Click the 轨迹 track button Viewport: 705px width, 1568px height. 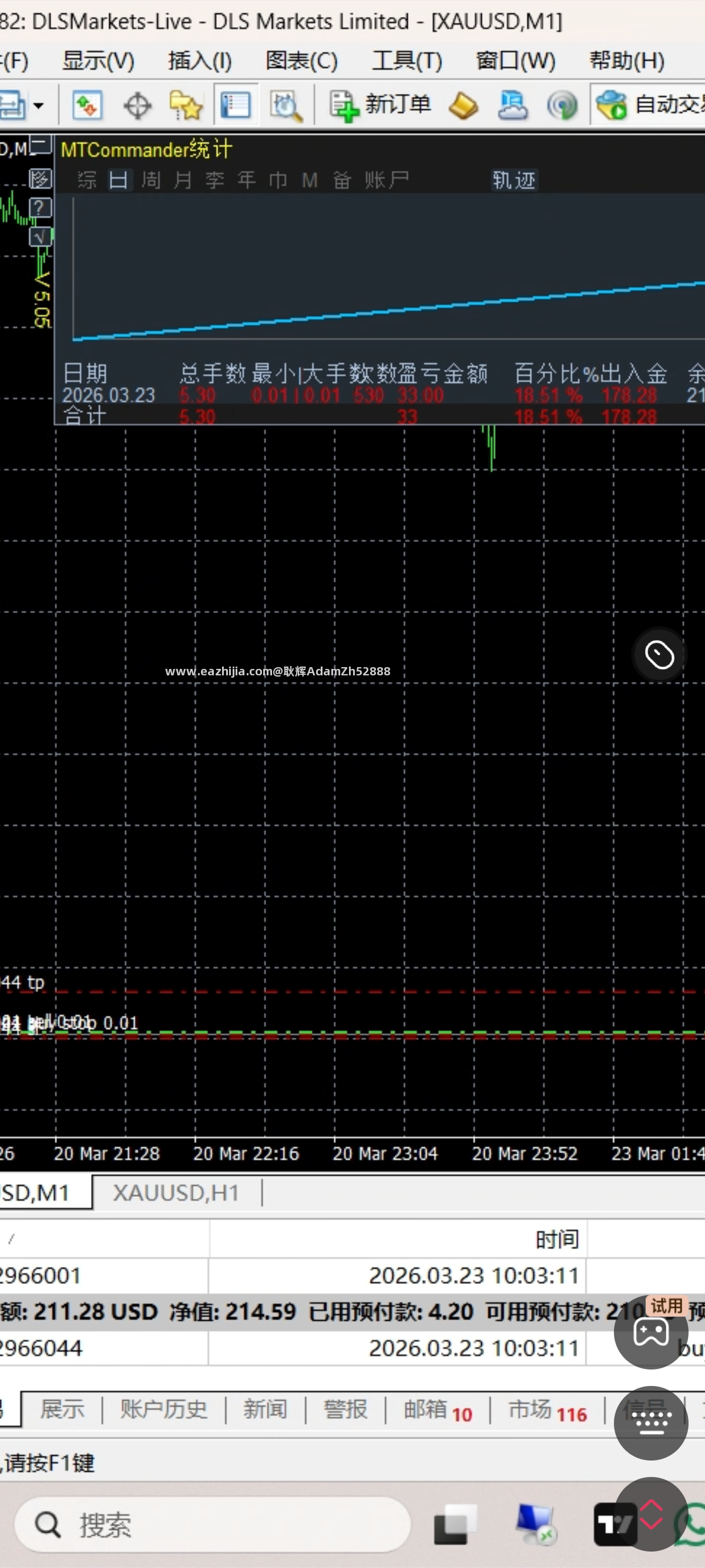click(x=514, y=180)
